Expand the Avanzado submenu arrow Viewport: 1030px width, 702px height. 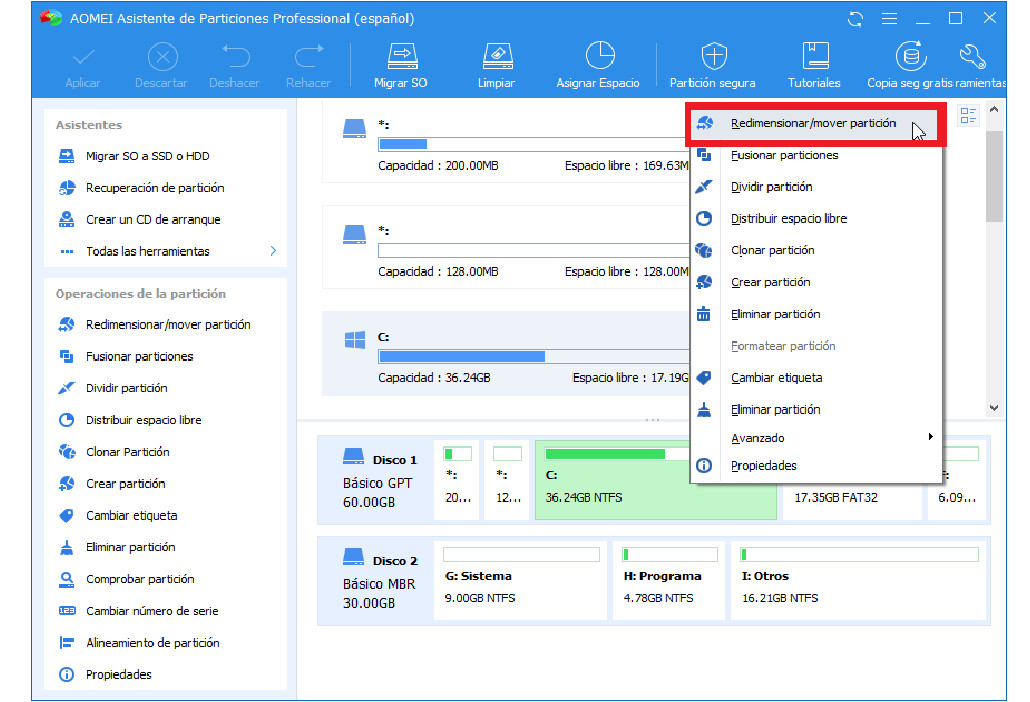coord(930,437)
